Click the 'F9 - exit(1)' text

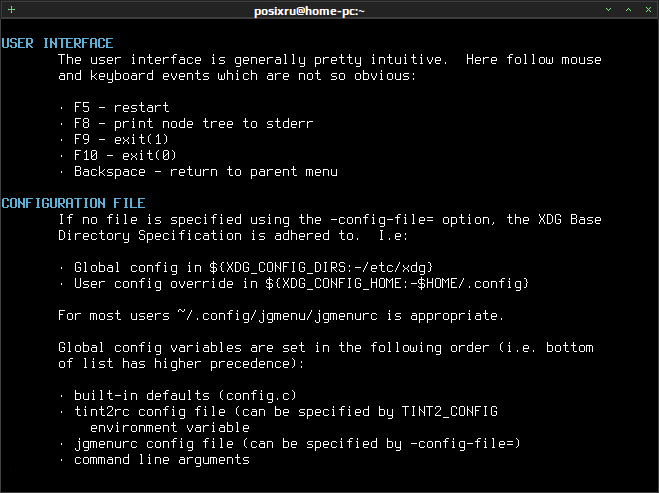[121, 140]
